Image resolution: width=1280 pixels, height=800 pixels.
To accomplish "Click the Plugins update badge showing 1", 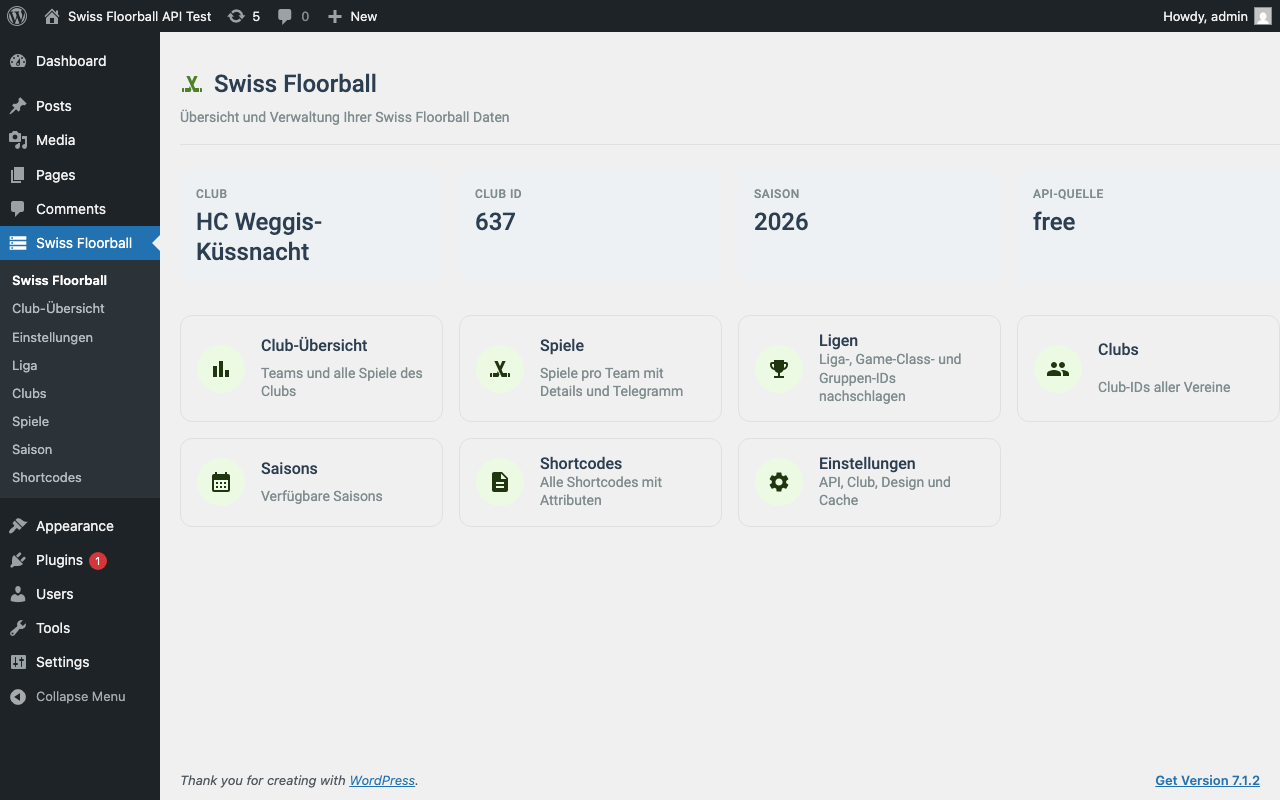I will [x=97, y=561].
